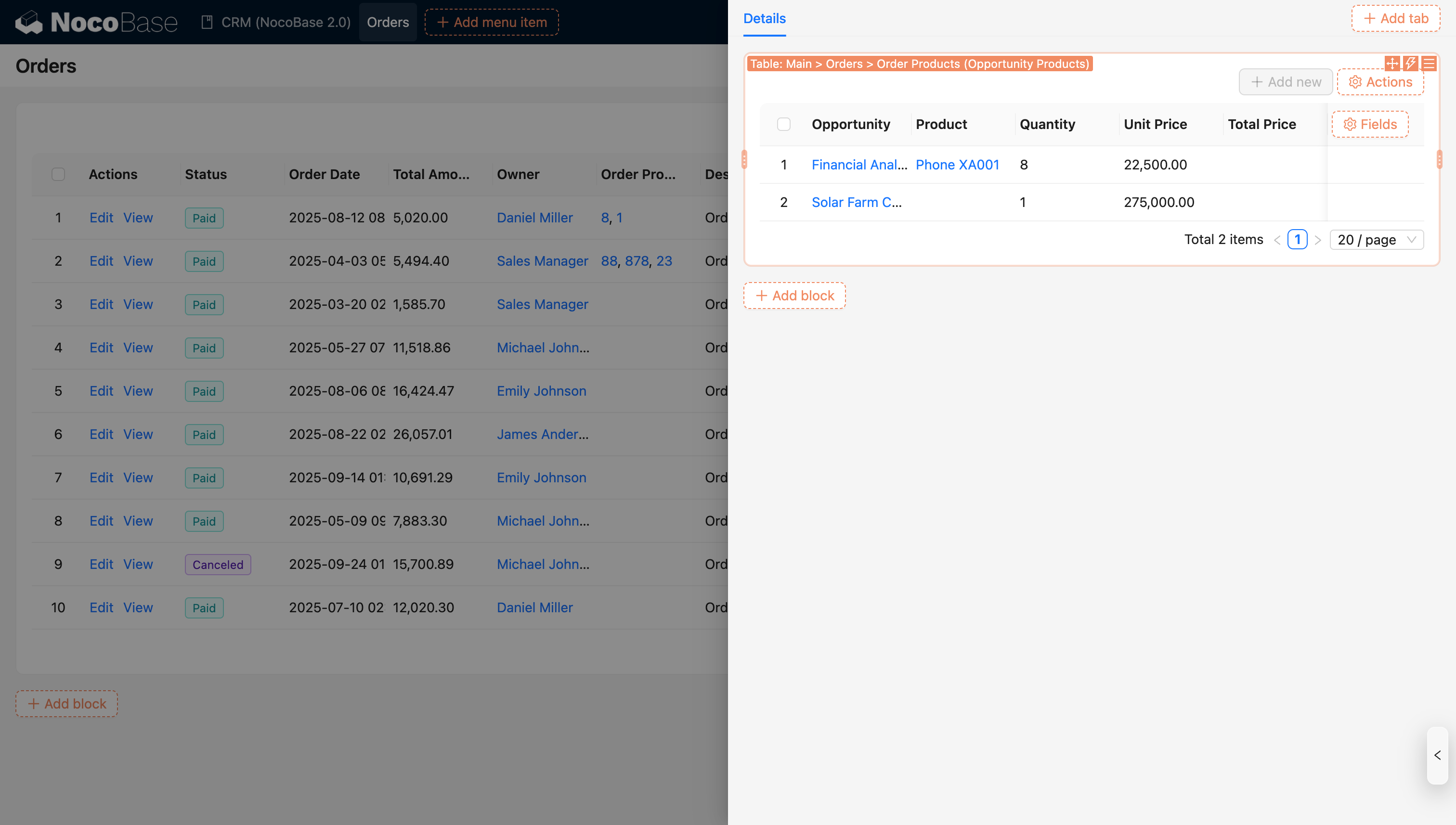The image size is (1456, 825).
Task: Go to next page arrow in pagination
Action: pyautogui.click(x=1318, y=240)
